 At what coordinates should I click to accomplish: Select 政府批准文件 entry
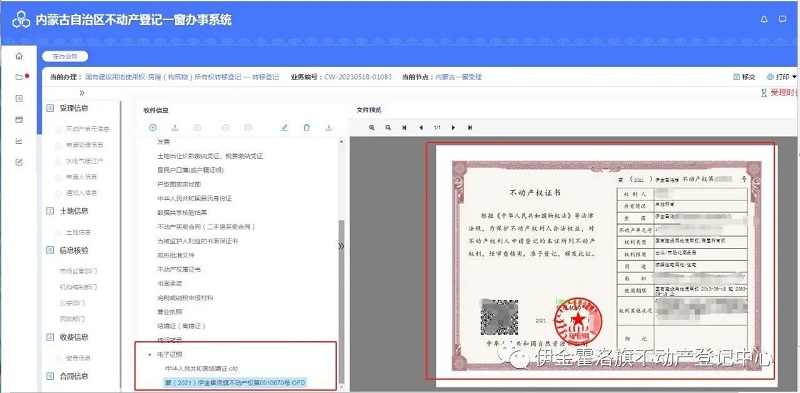pos(176,255)
